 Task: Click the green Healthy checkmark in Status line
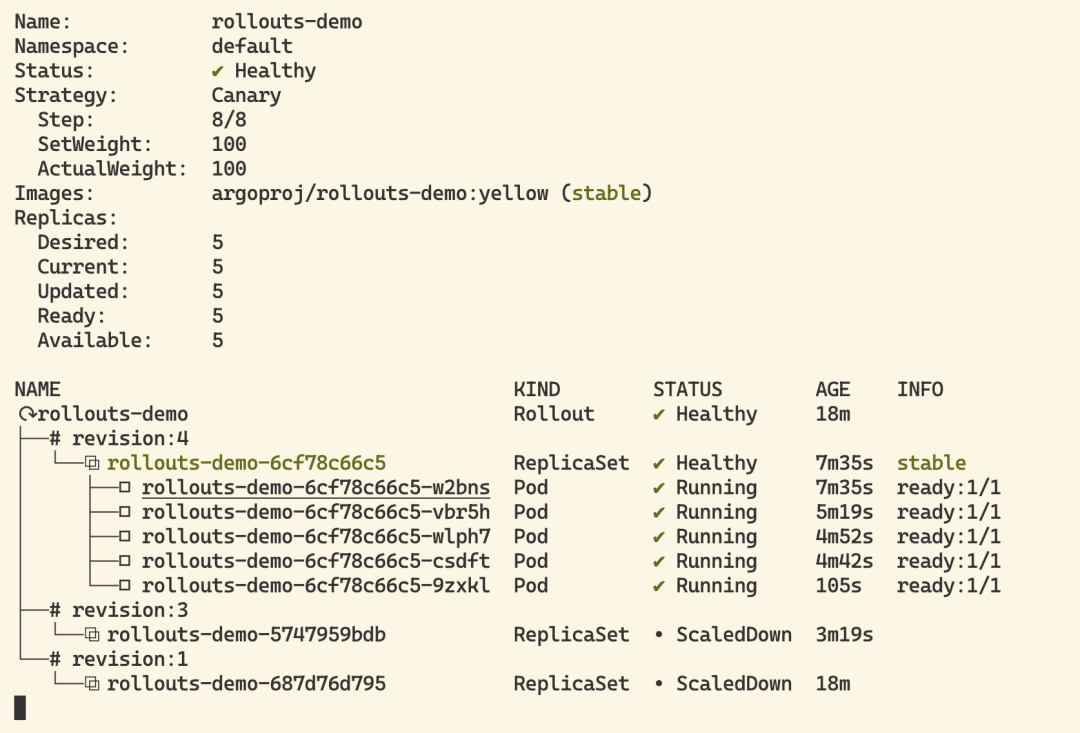pos(218,71)
